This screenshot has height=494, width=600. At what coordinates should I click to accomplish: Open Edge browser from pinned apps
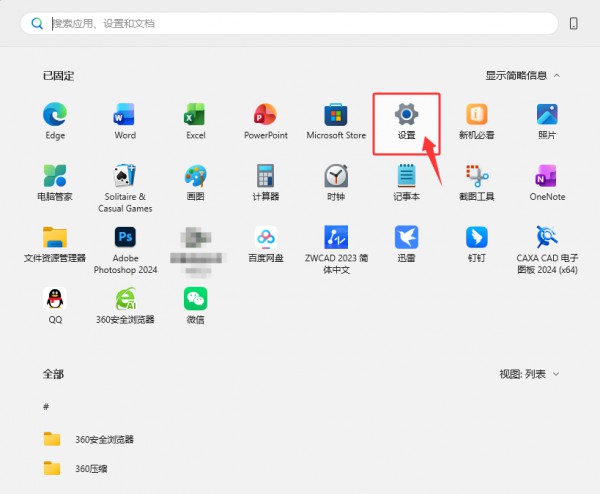[55, 121]
